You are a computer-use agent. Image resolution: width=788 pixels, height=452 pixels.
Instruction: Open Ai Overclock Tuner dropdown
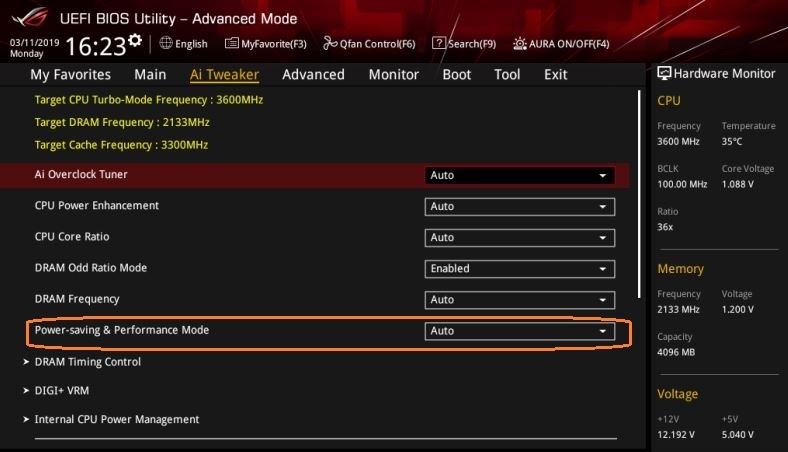coord(519,175)
